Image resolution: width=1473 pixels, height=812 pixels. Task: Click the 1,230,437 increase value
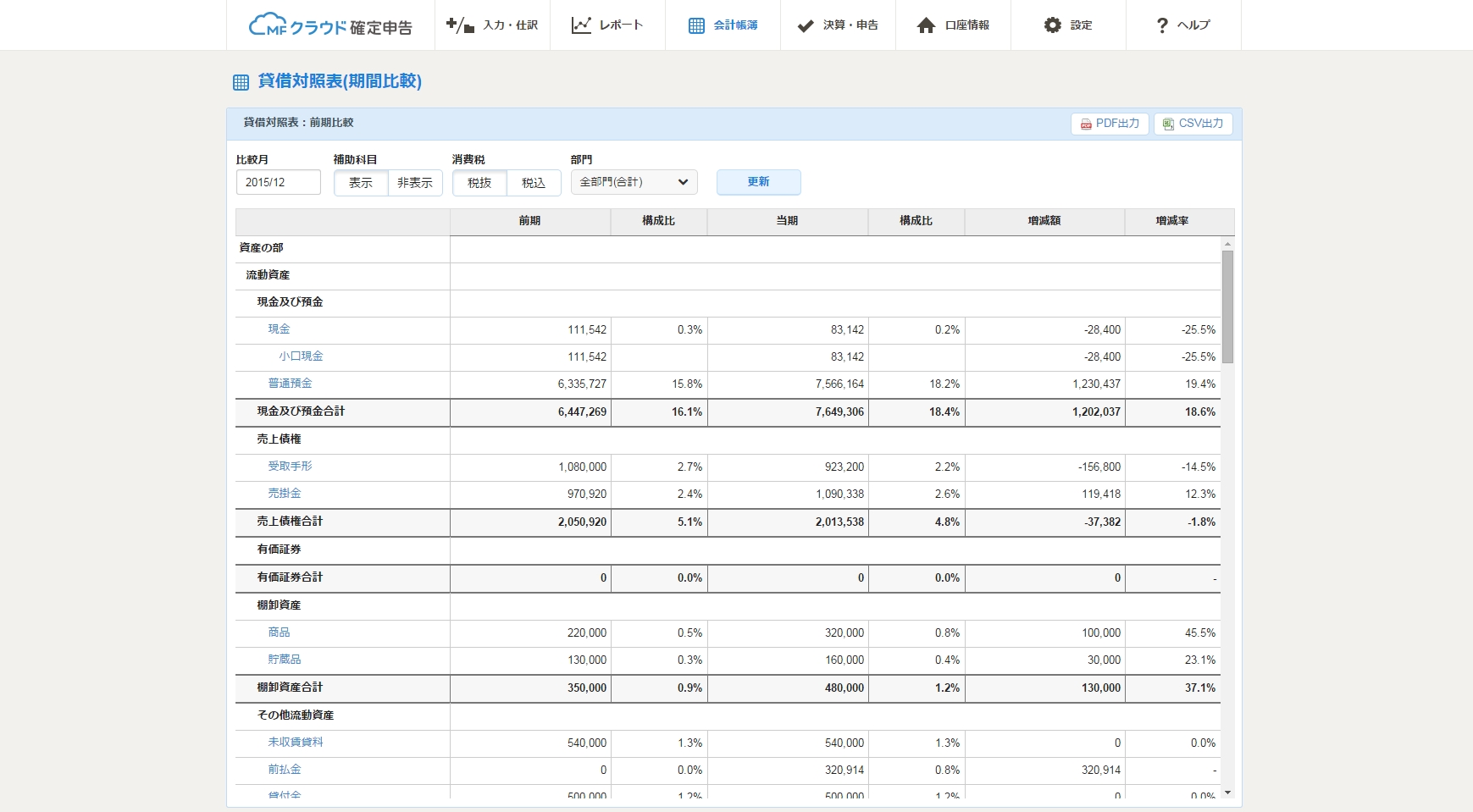coord(1097,384)
